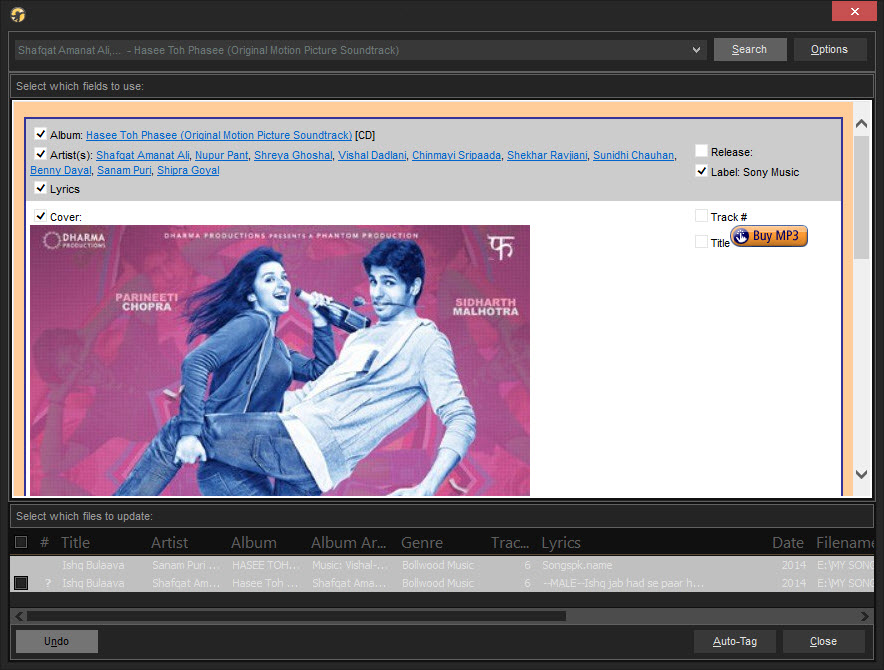This screenshot has height=670, width=884.
Task: Select the Ishq Bulaava row by Shafqat Am...
Action: [442, 583]
